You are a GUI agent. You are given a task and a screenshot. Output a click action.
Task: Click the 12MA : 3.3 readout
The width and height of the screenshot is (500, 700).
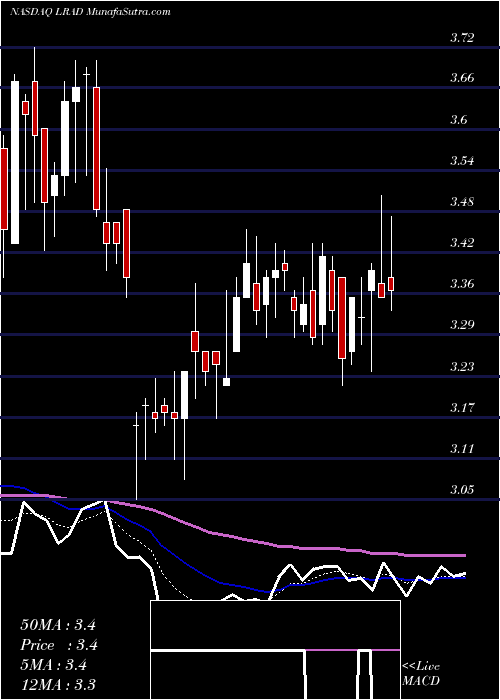pos(58,684)
